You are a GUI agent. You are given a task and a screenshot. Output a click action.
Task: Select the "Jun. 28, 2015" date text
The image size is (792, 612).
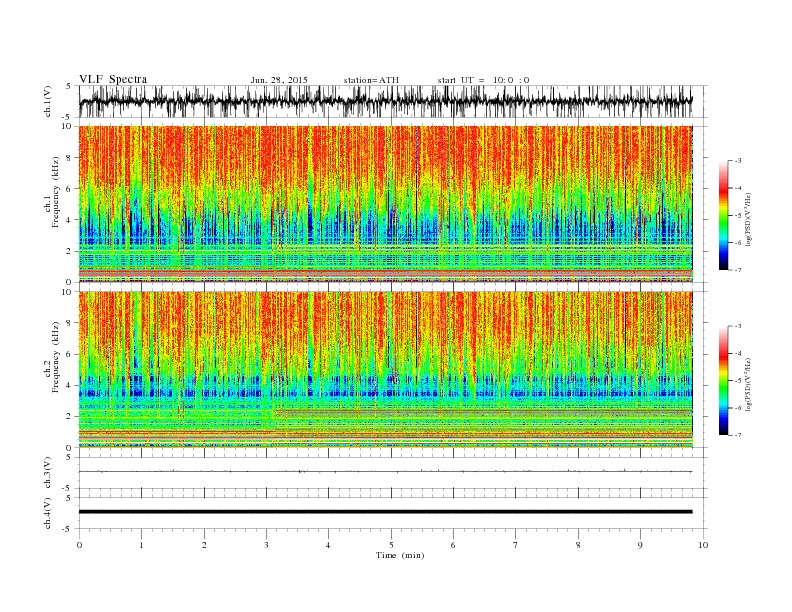pos(279,80)
